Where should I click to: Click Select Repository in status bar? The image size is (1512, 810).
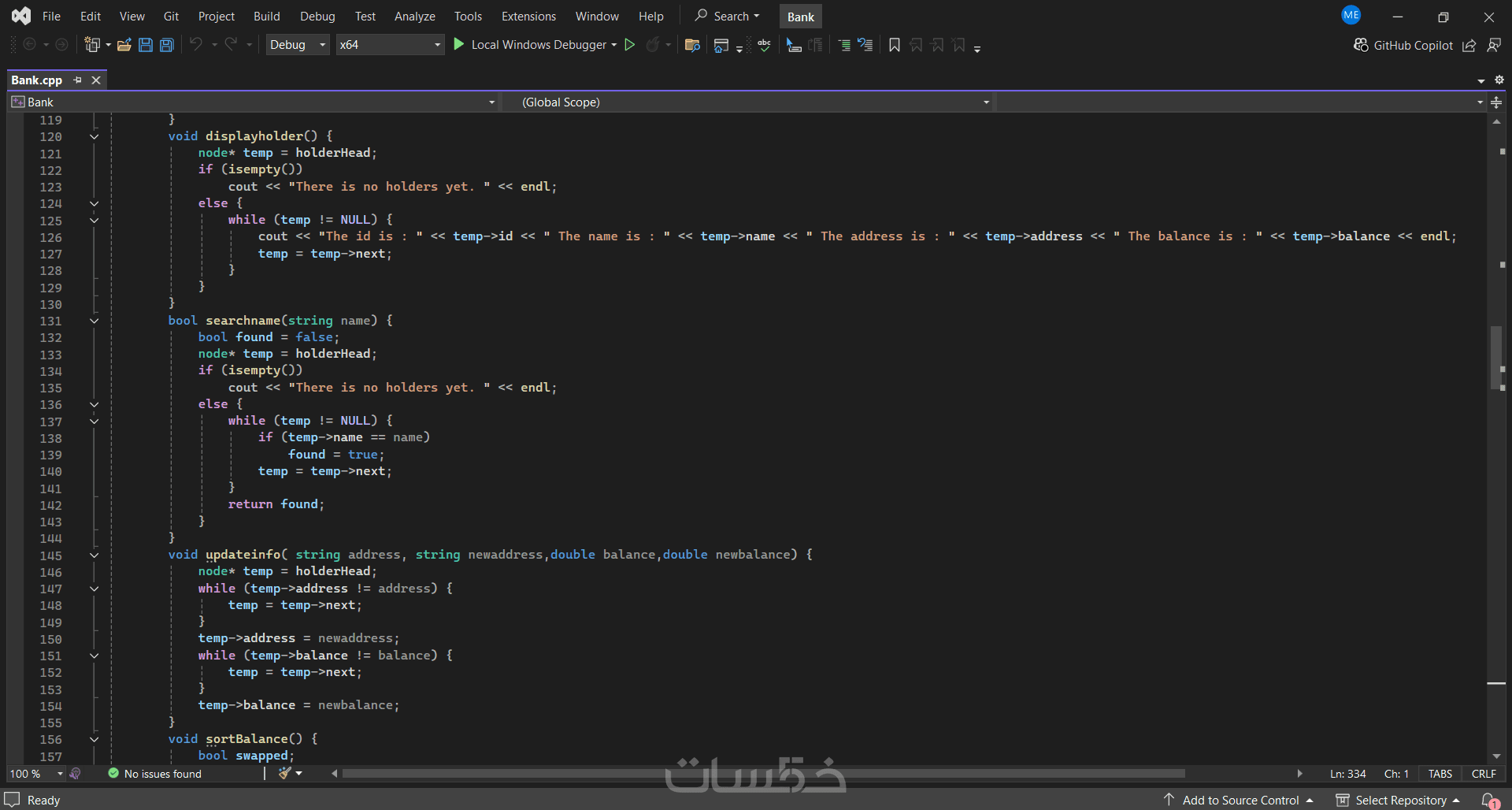tap(1399, 801)
